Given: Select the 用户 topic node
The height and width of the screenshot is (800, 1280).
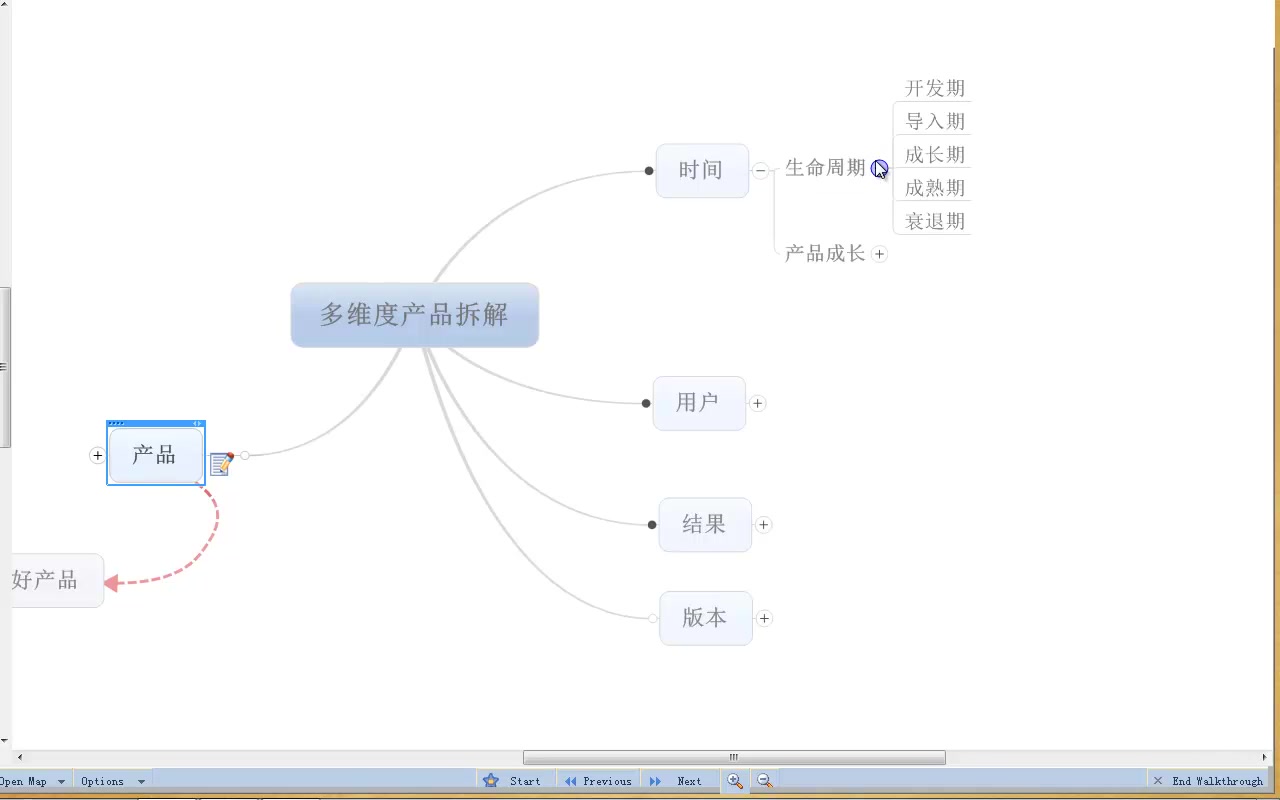Looking at the screenshot, I should pos(699,403).
